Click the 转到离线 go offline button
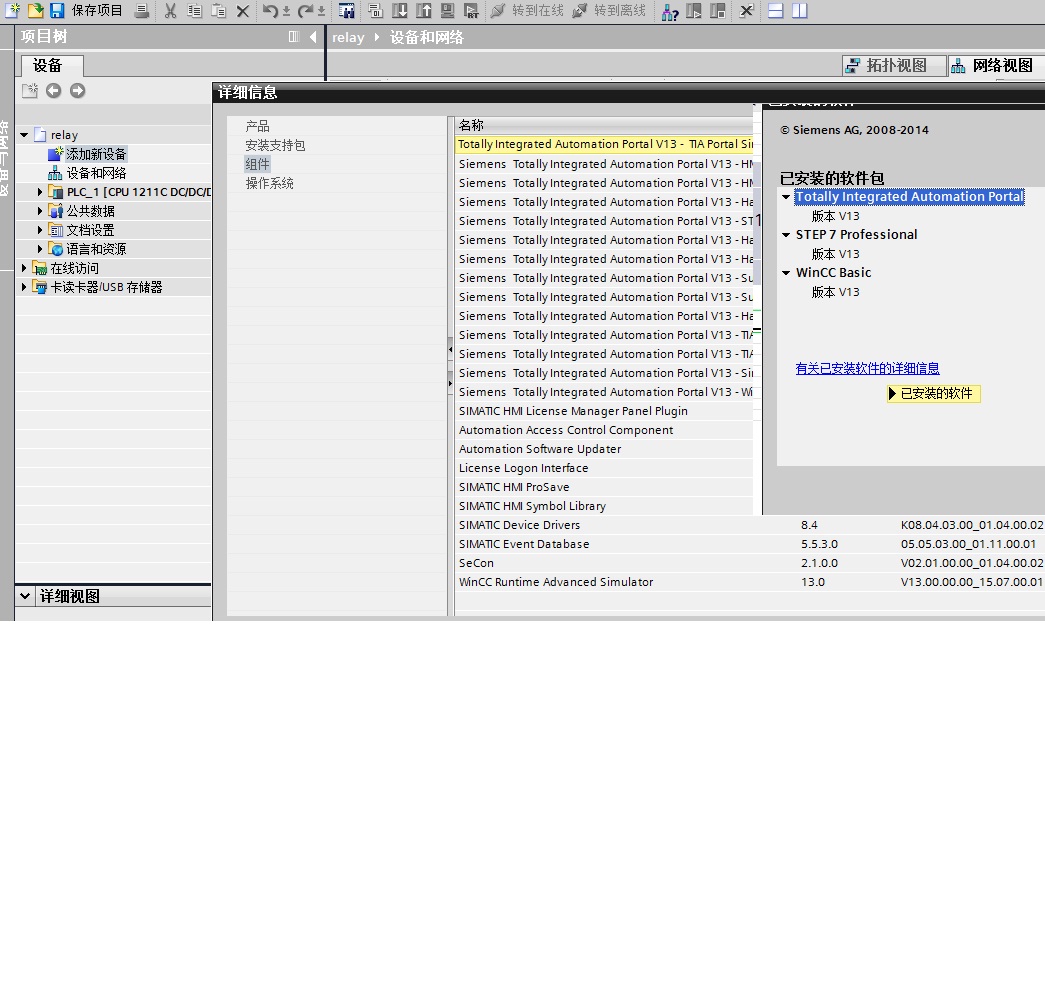This screenshot has width=1045, height=1000. click(x=609, y=11)
